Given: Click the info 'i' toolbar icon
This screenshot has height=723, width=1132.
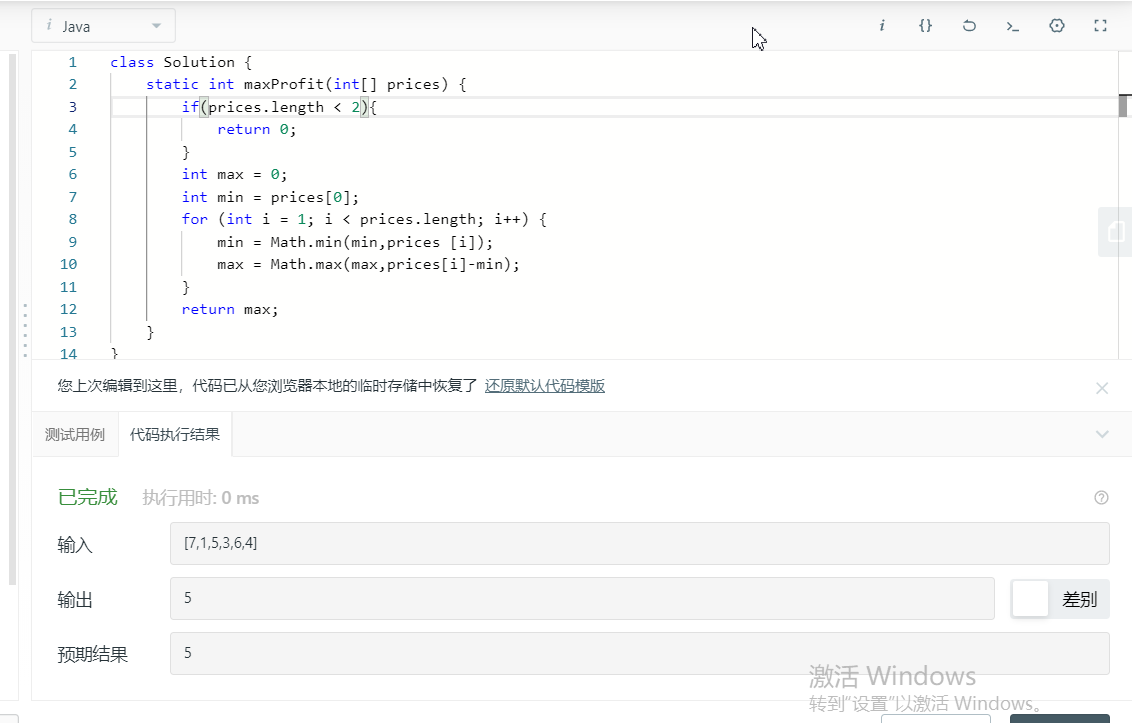Looking at the screenshot, I should click(881, 26).
